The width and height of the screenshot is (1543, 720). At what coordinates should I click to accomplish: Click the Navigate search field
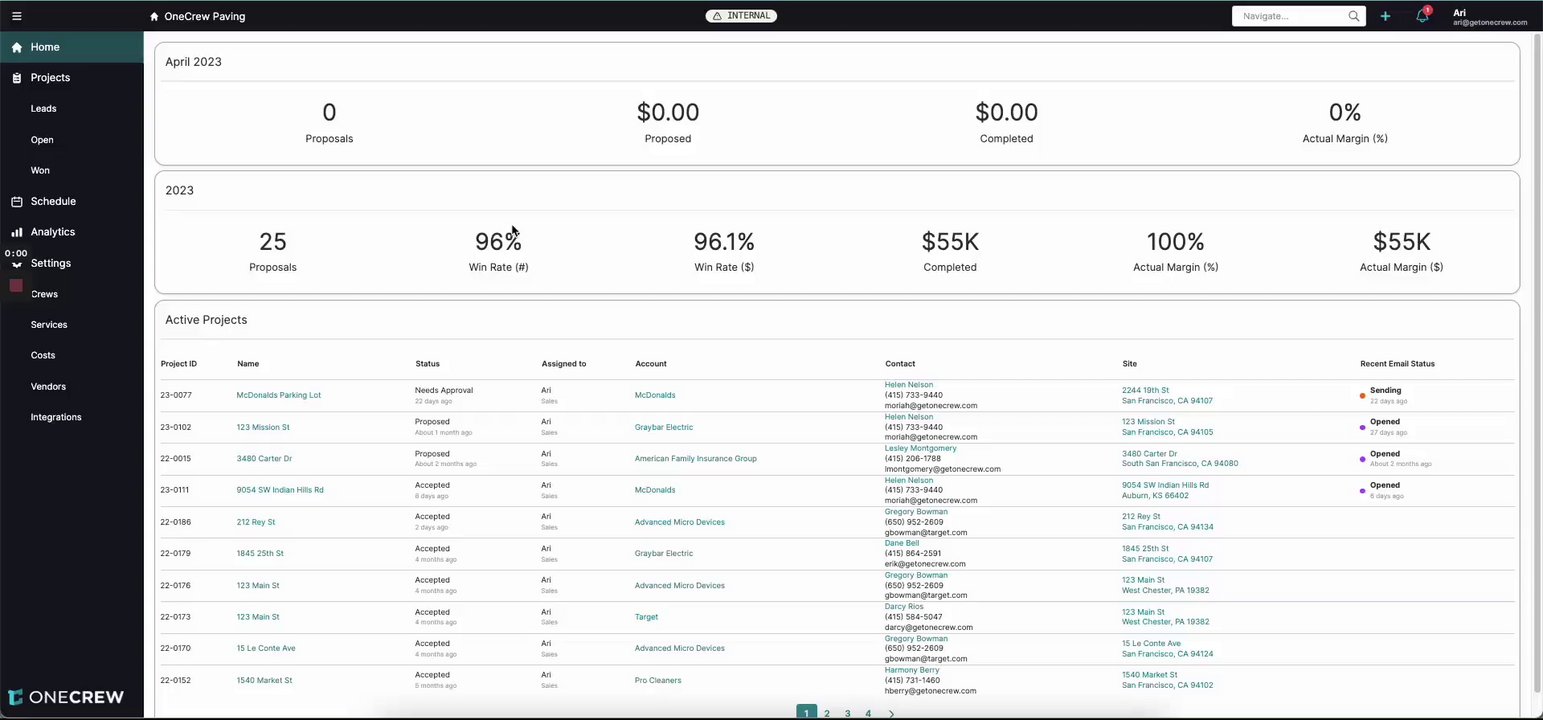(x=1288, y=16)
